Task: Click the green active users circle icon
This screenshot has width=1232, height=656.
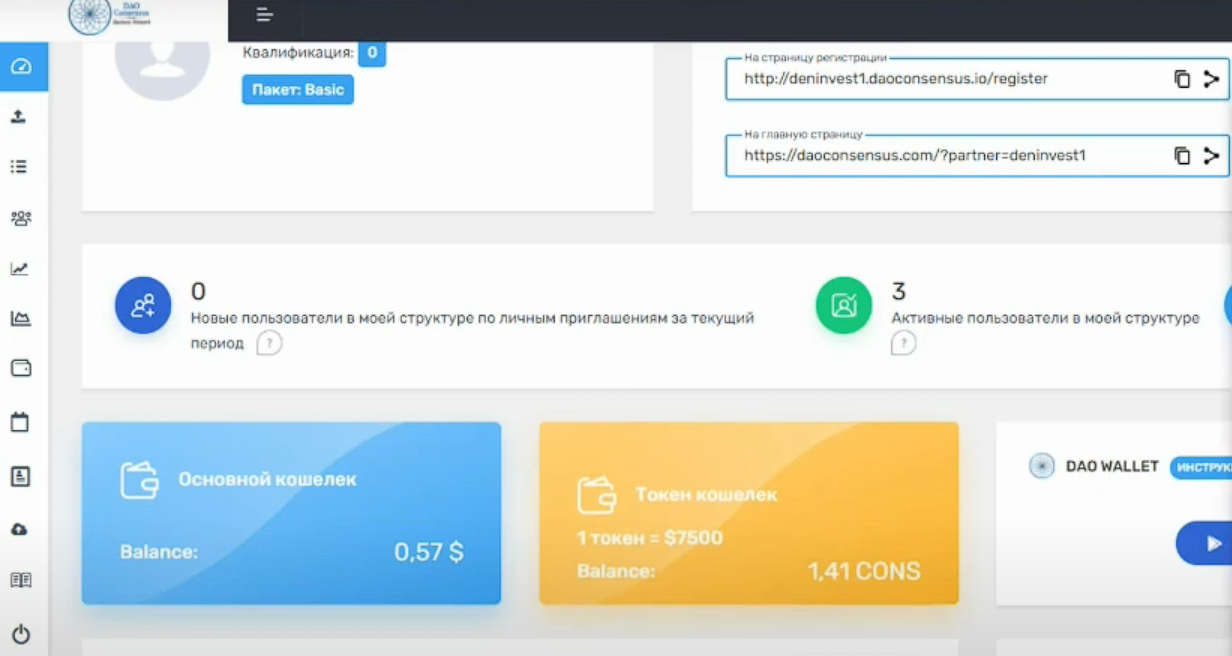Action: [x=845, y=305]
